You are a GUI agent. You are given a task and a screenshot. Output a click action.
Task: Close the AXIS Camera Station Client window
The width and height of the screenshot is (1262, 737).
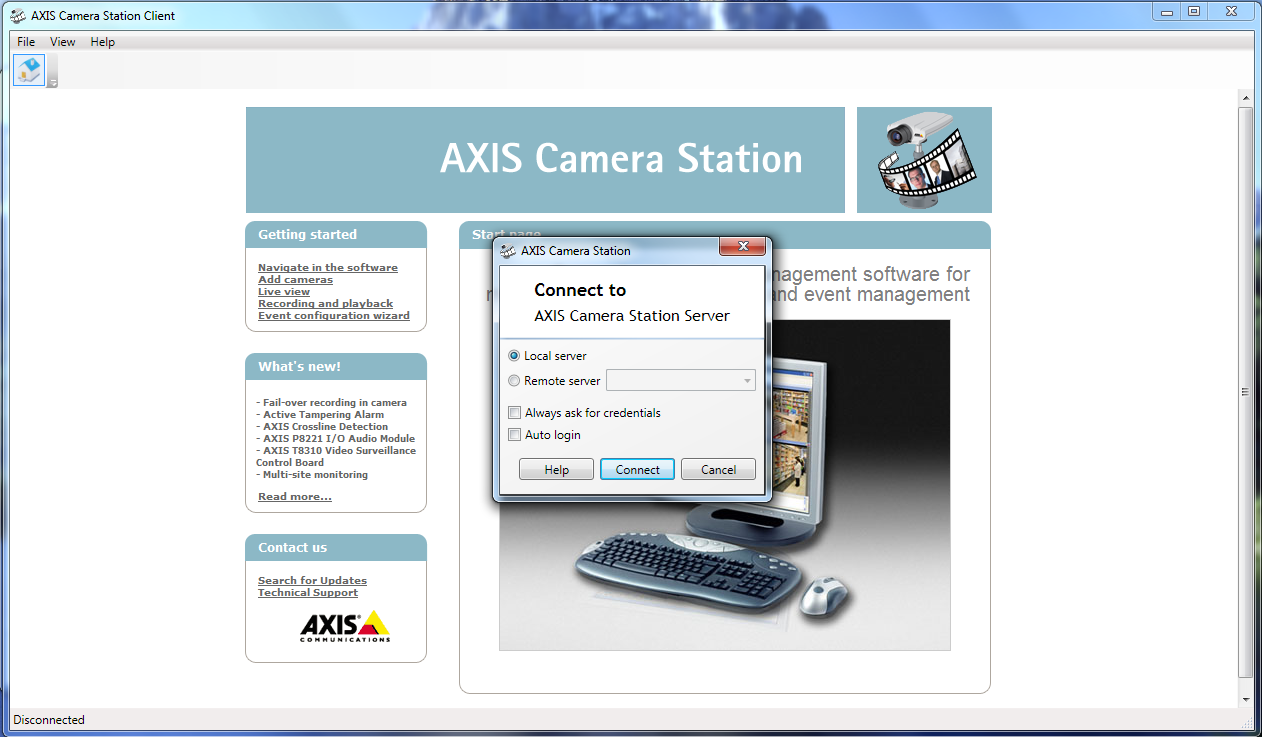[1231, 11]
